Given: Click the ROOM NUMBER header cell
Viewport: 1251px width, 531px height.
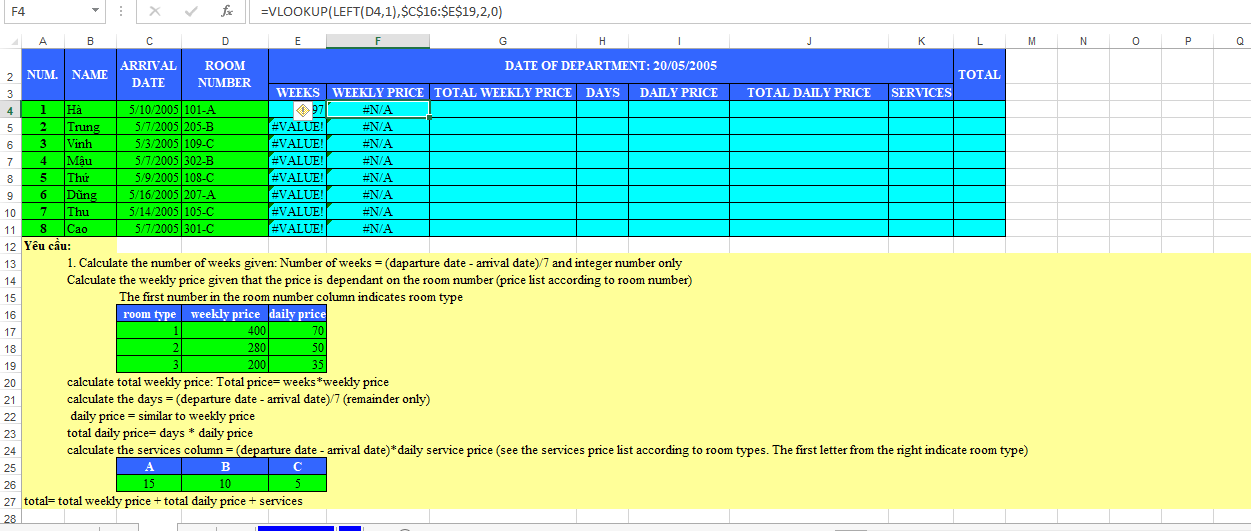Looking at the screenshot, I should (225, 75).
